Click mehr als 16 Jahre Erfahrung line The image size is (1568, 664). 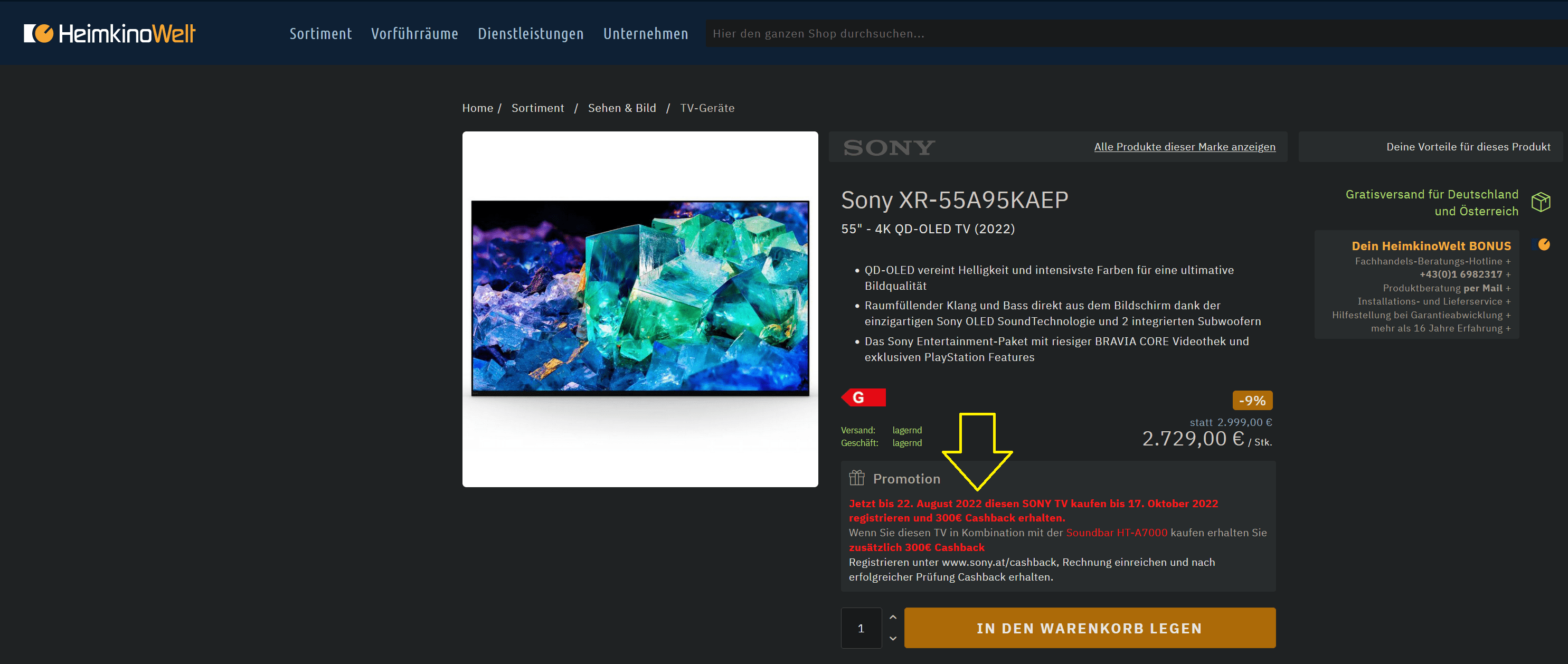[x=1440, y=328]
